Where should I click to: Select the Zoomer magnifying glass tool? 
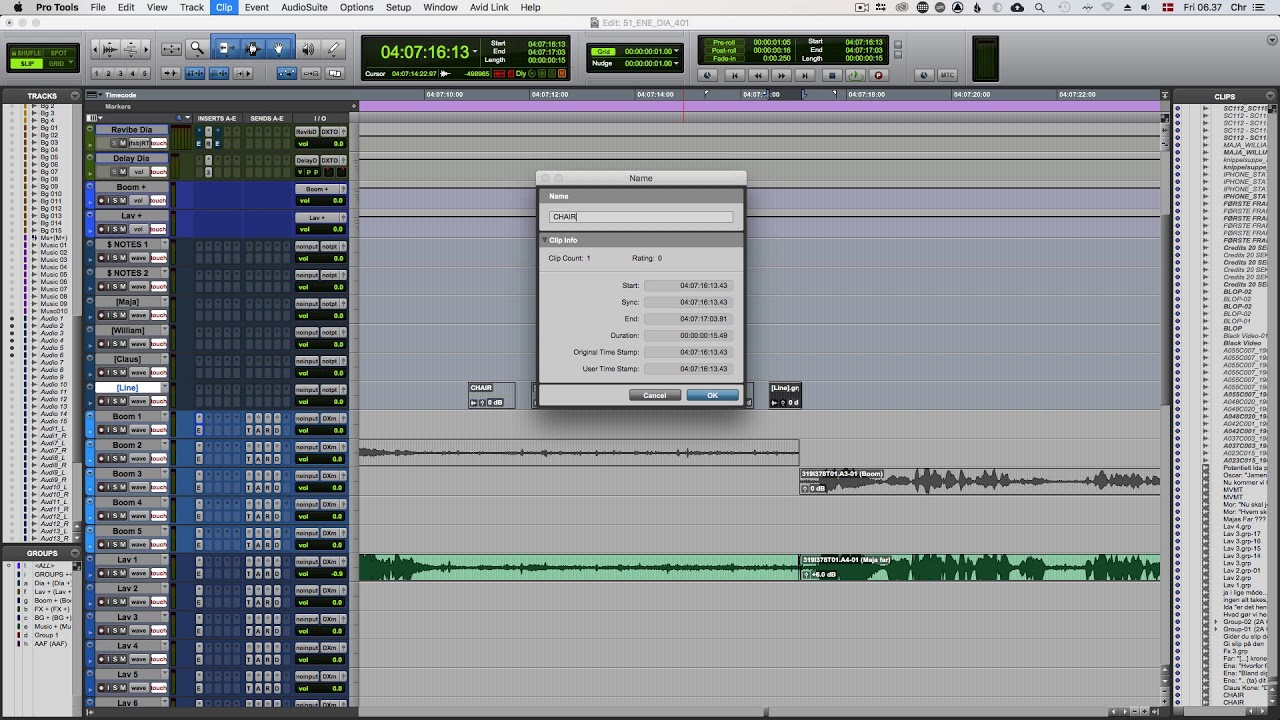tap(197, 48)
